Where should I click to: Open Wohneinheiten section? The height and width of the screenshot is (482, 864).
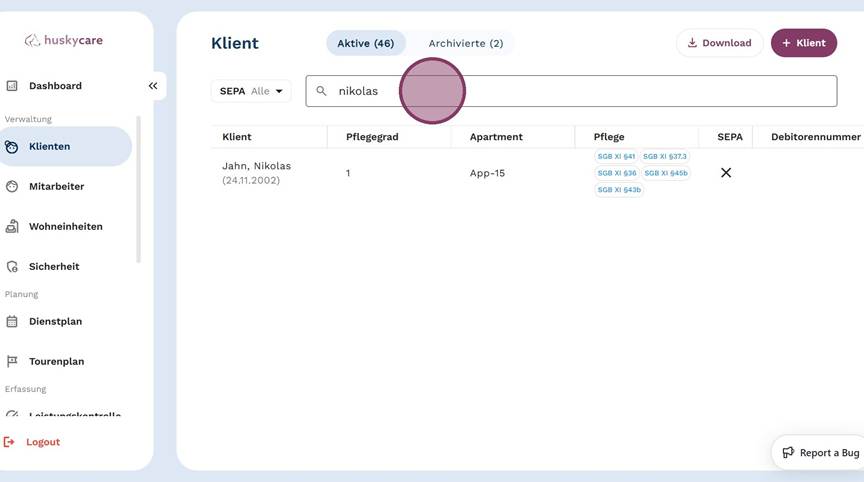coord(66,226)
